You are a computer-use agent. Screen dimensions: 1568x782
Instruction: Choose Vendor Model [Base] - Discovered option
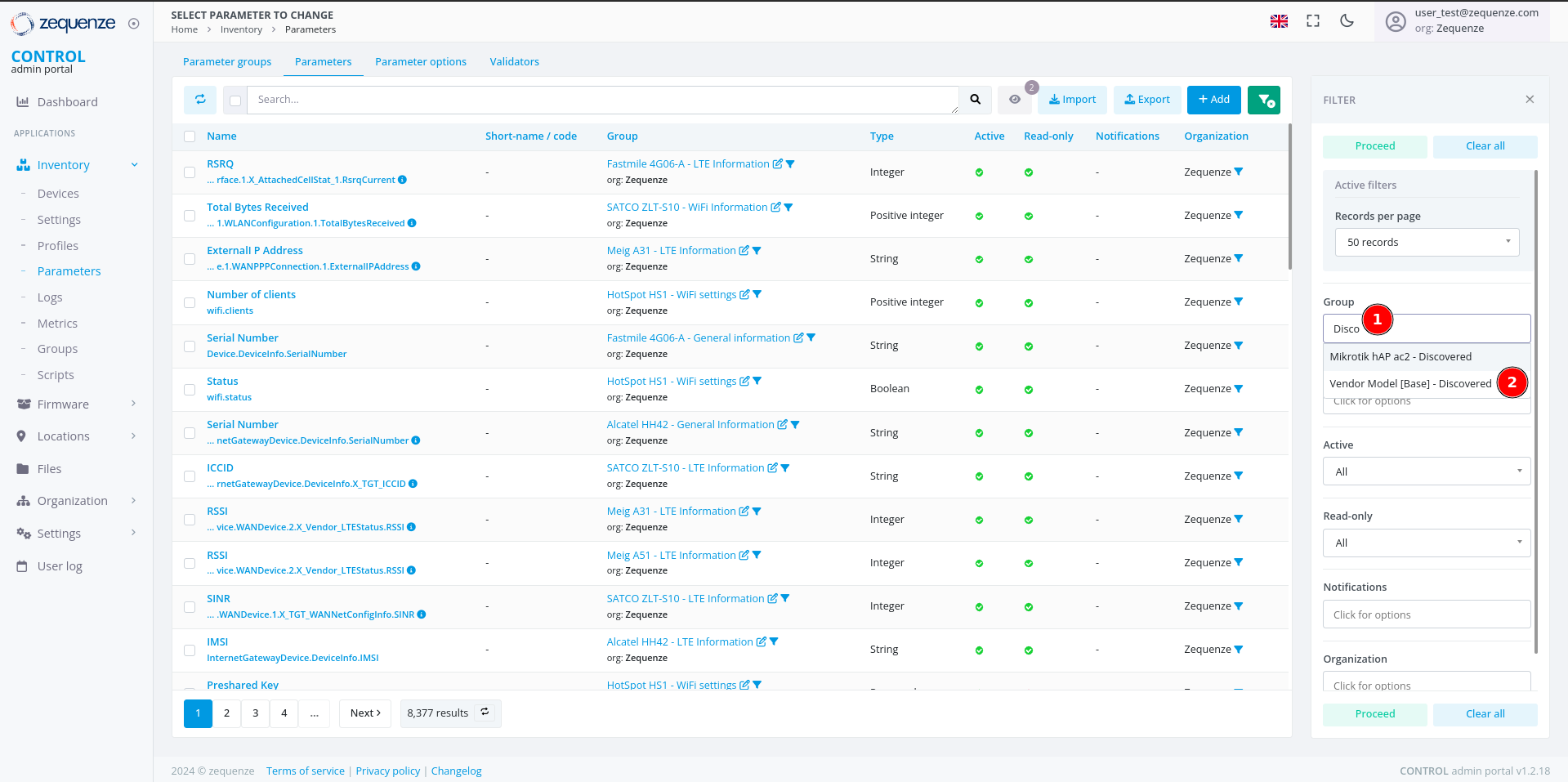(x=1410, y=384)
